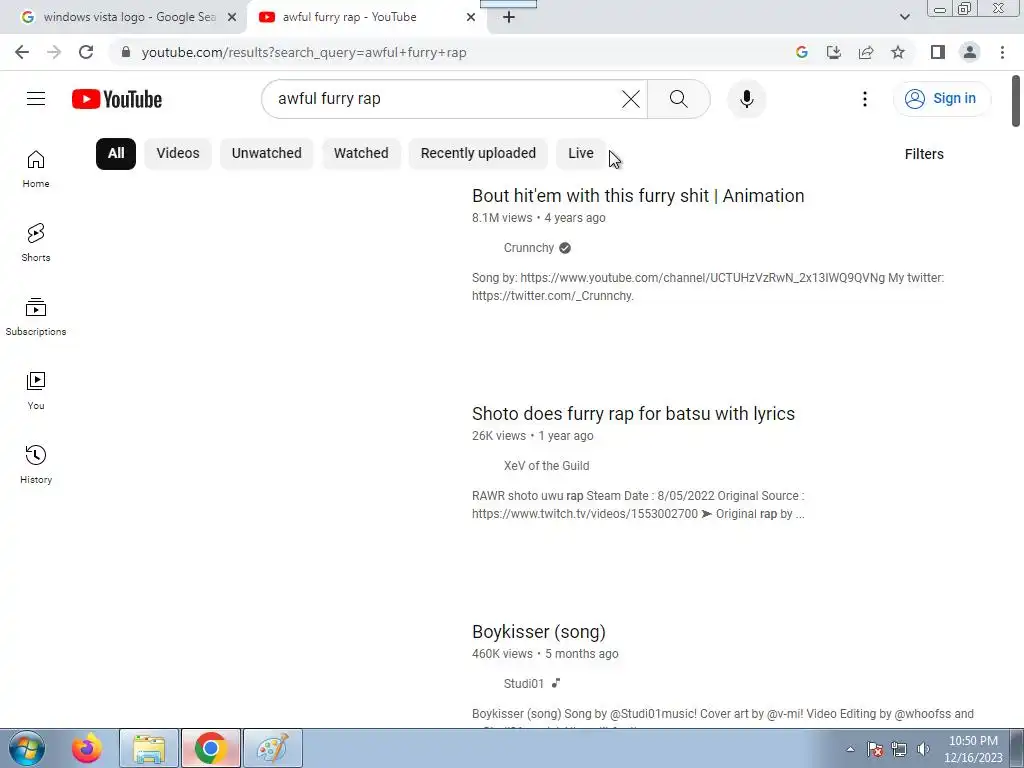
Task: Open Home in the sidebar
Action: 36,169
